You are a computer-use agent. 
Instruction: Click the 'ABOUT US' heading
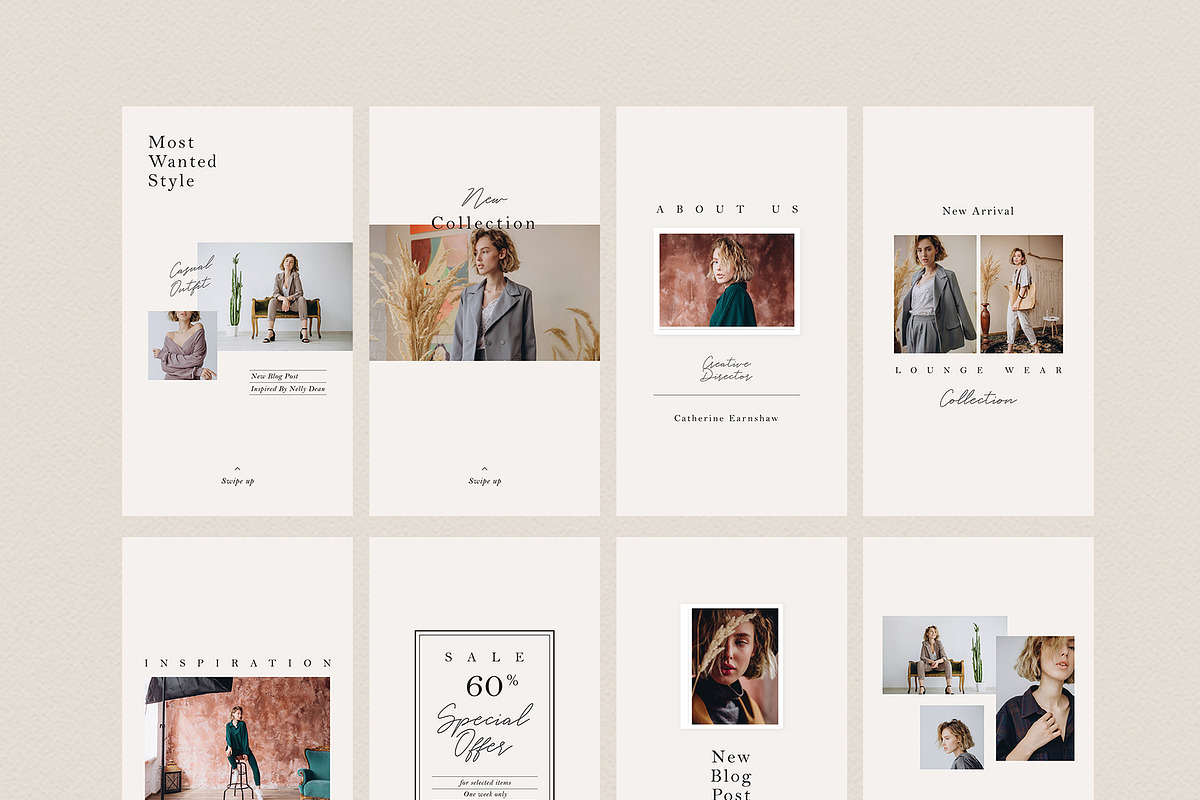click(x=729, y=209)
